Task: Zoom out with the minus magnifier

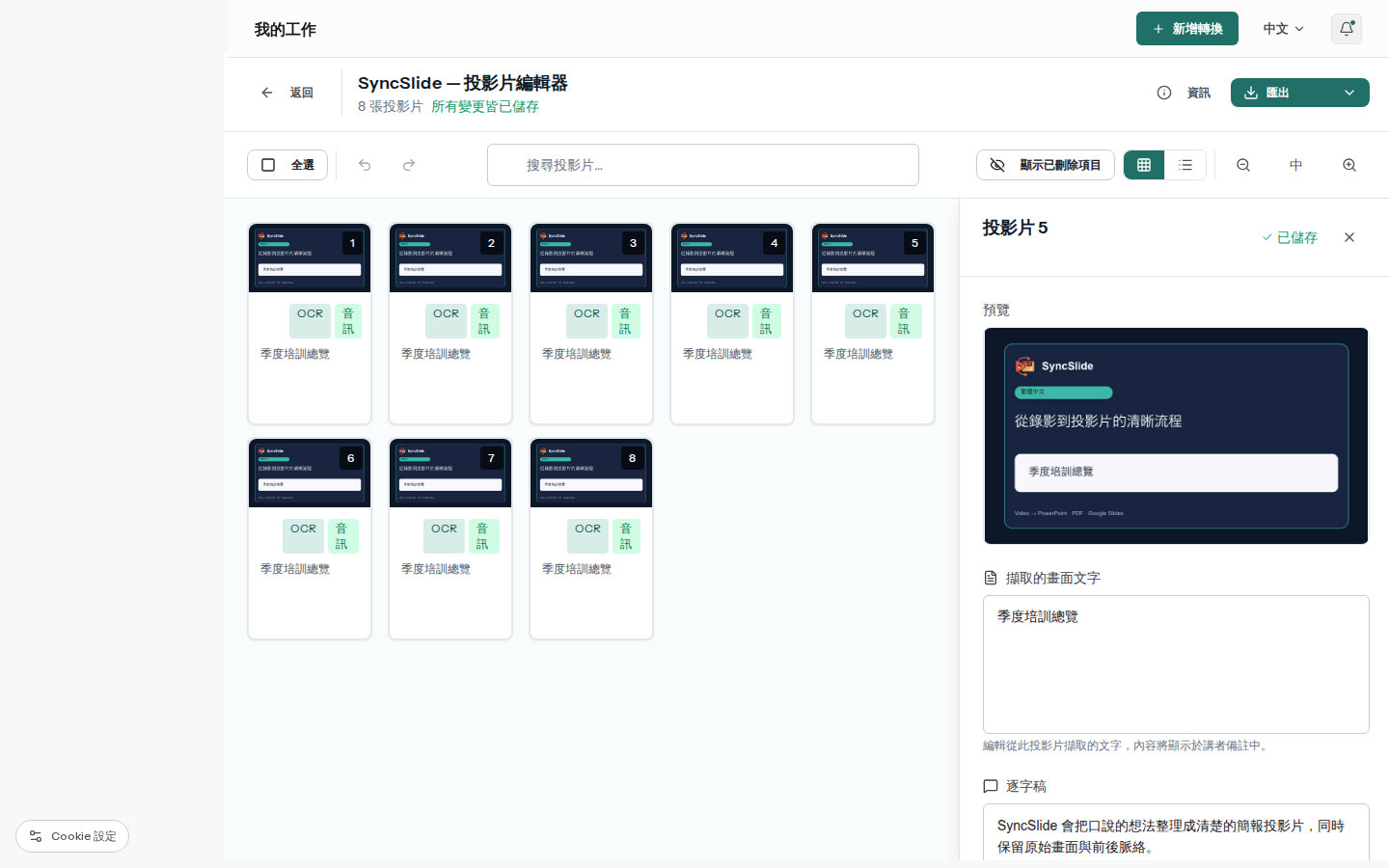Action: 1243,165
